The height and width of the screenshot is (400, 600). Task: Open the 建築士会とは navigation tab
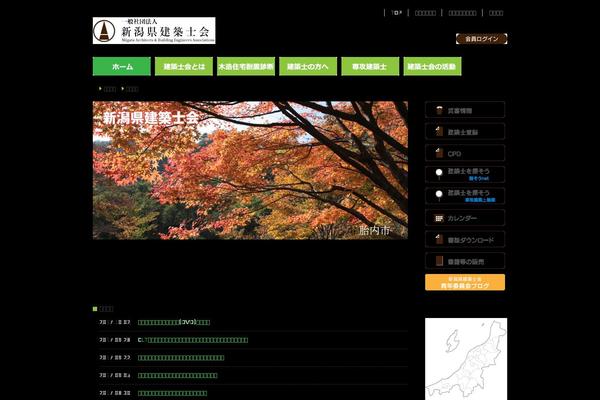pyautogui.click(x=184, y=67)
